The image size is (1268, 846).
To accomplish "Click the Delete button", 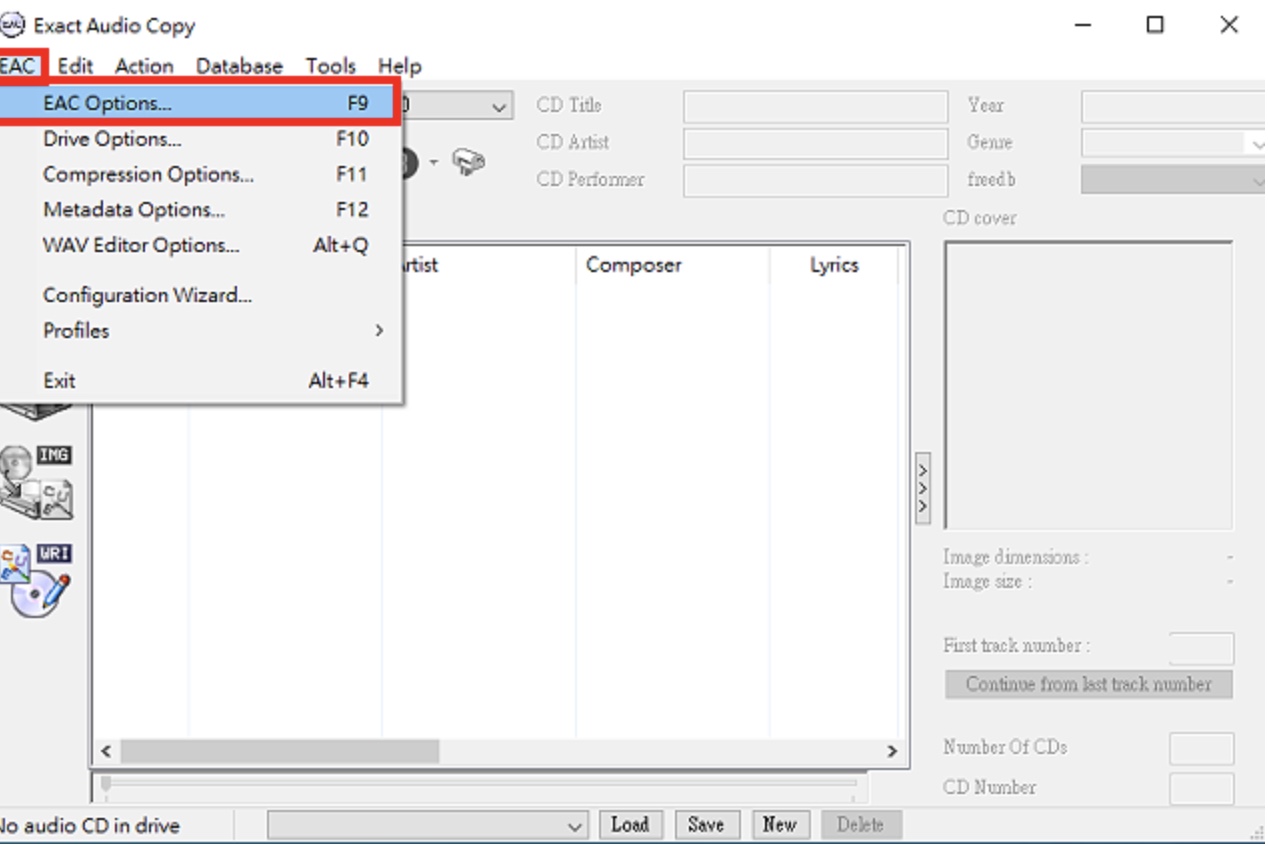I will point(861,825).
